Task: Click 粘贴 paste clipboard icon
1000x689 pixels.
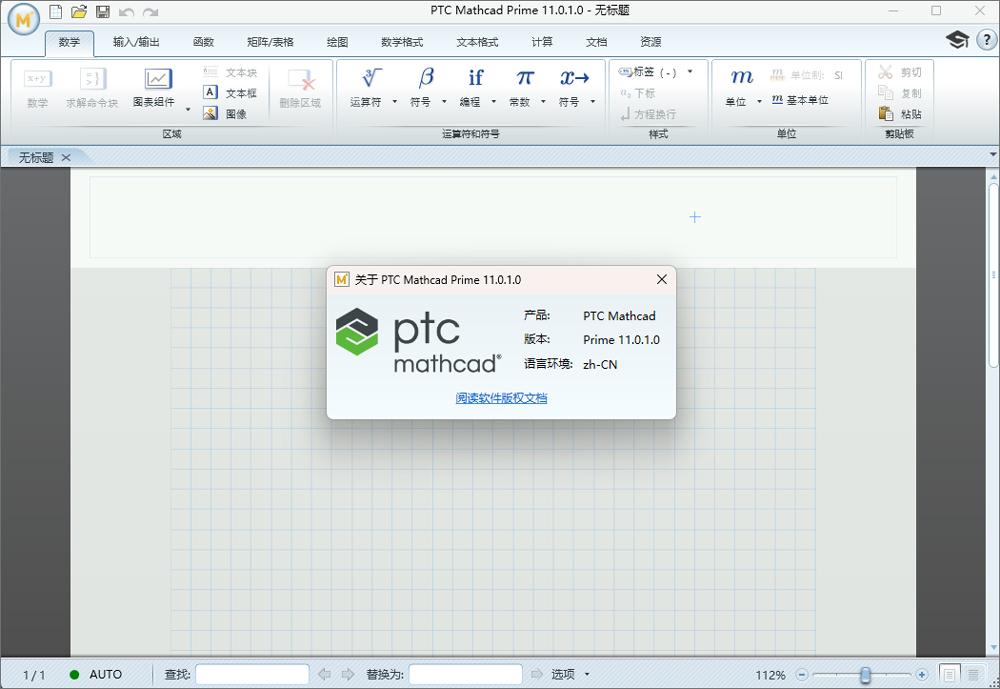Action: point(885,114)
